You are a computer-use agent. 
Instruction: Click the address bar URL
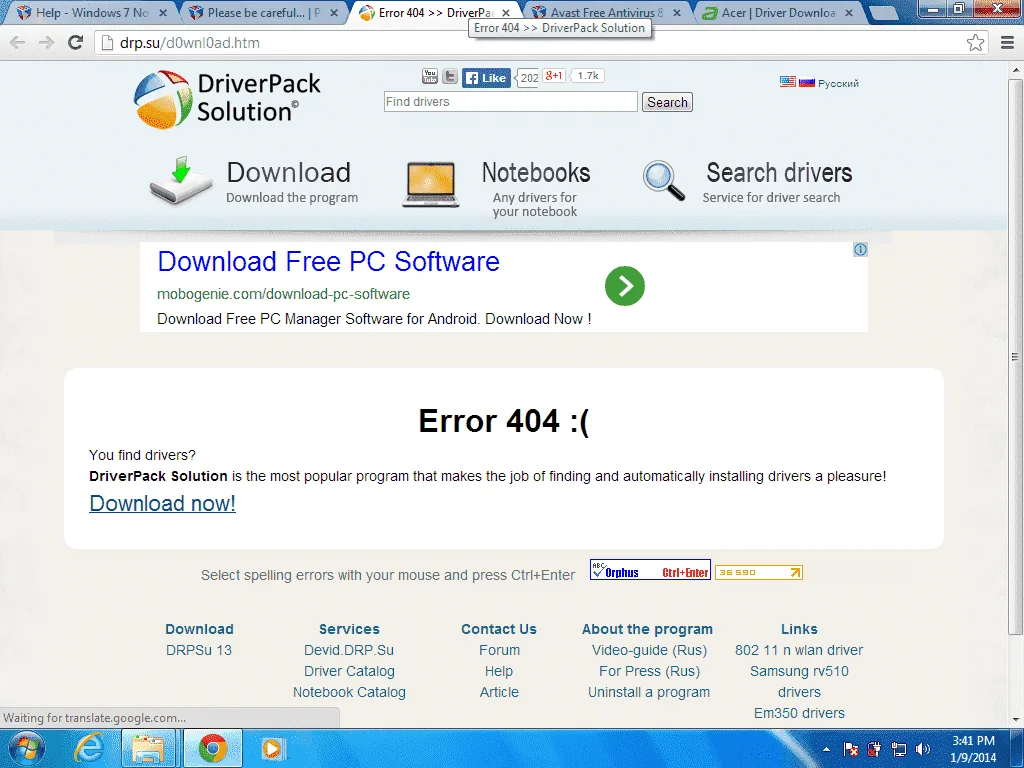[190, 43]
